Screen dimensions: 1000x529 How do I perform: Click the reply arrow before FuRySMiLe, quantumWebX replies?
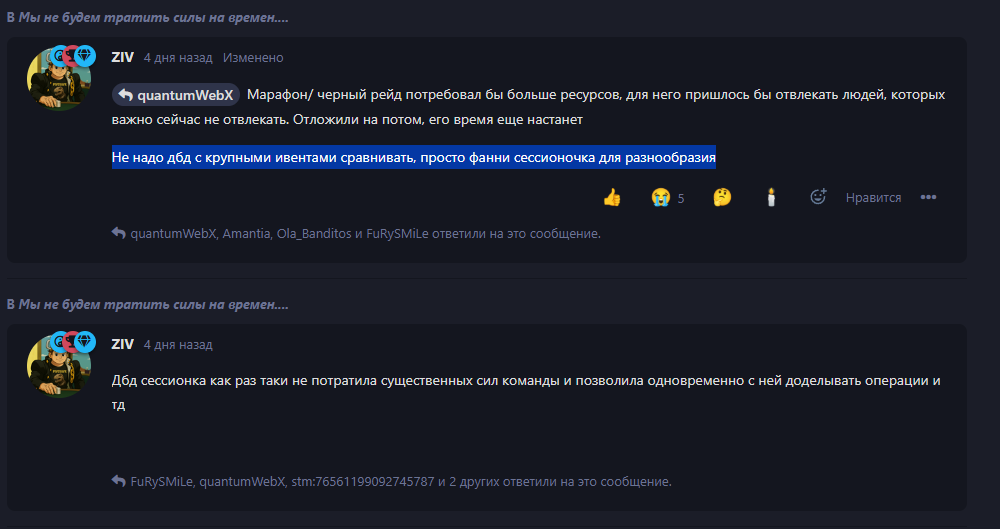click(x=119, y=481)
